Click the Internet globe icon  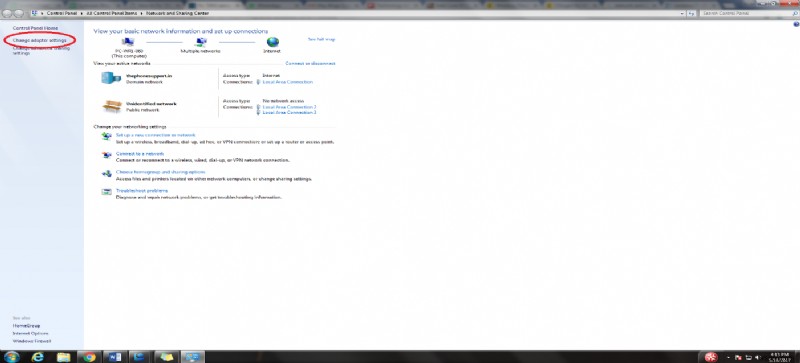273,42
